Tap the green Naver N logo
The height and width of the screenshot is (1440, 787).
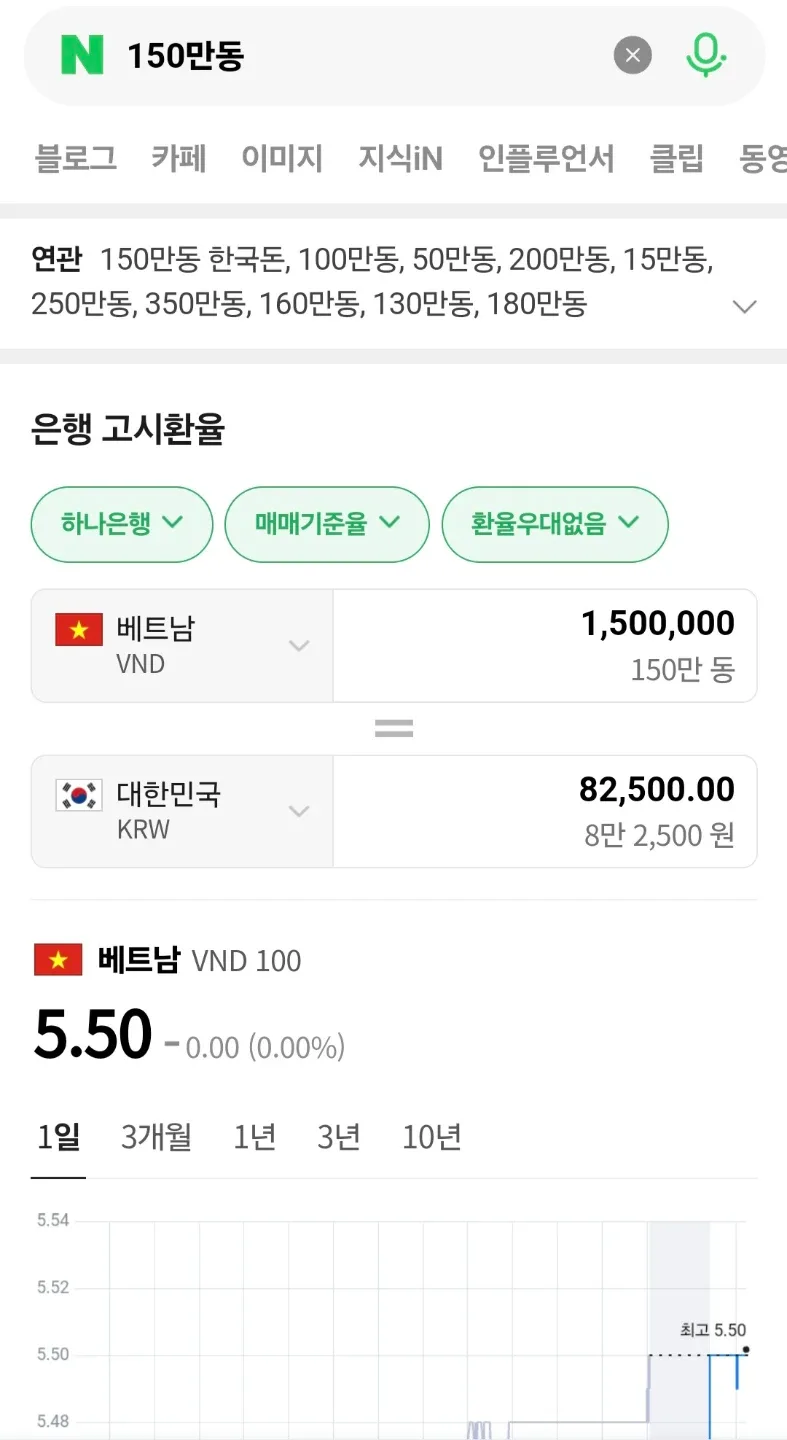pyautogui.click(x=82, y=55)
